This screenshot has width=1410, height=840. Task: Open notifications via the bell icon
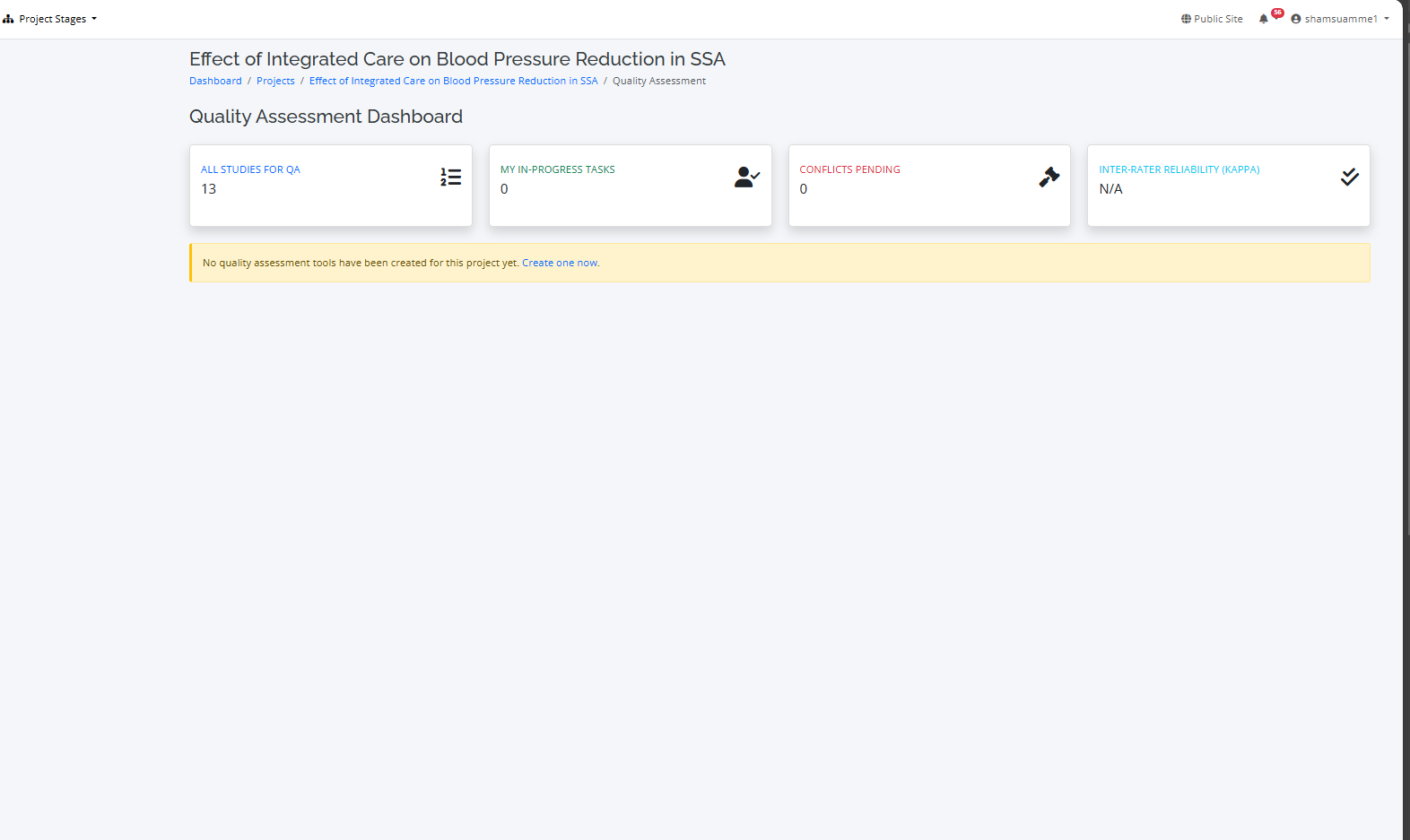tap(1263, 19)
